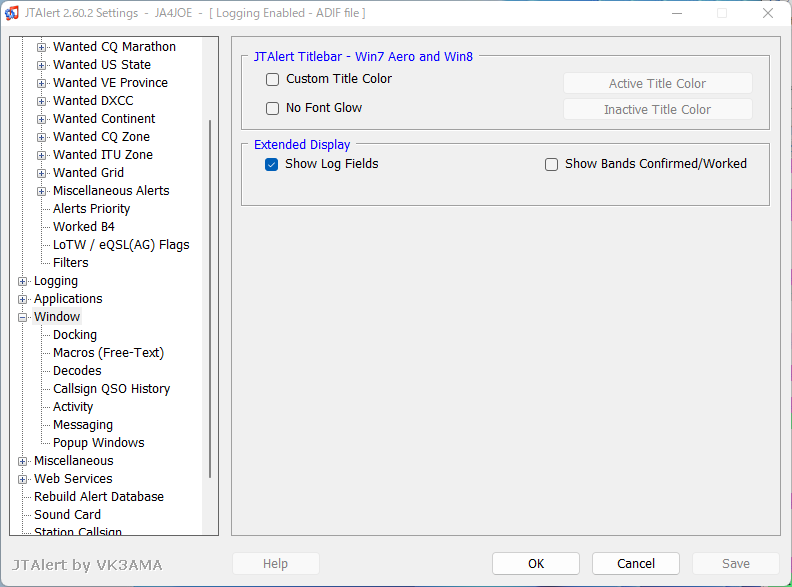Select Wanted DXCC label in tree
The image size is (792, 587).
(x=93, y=101)
